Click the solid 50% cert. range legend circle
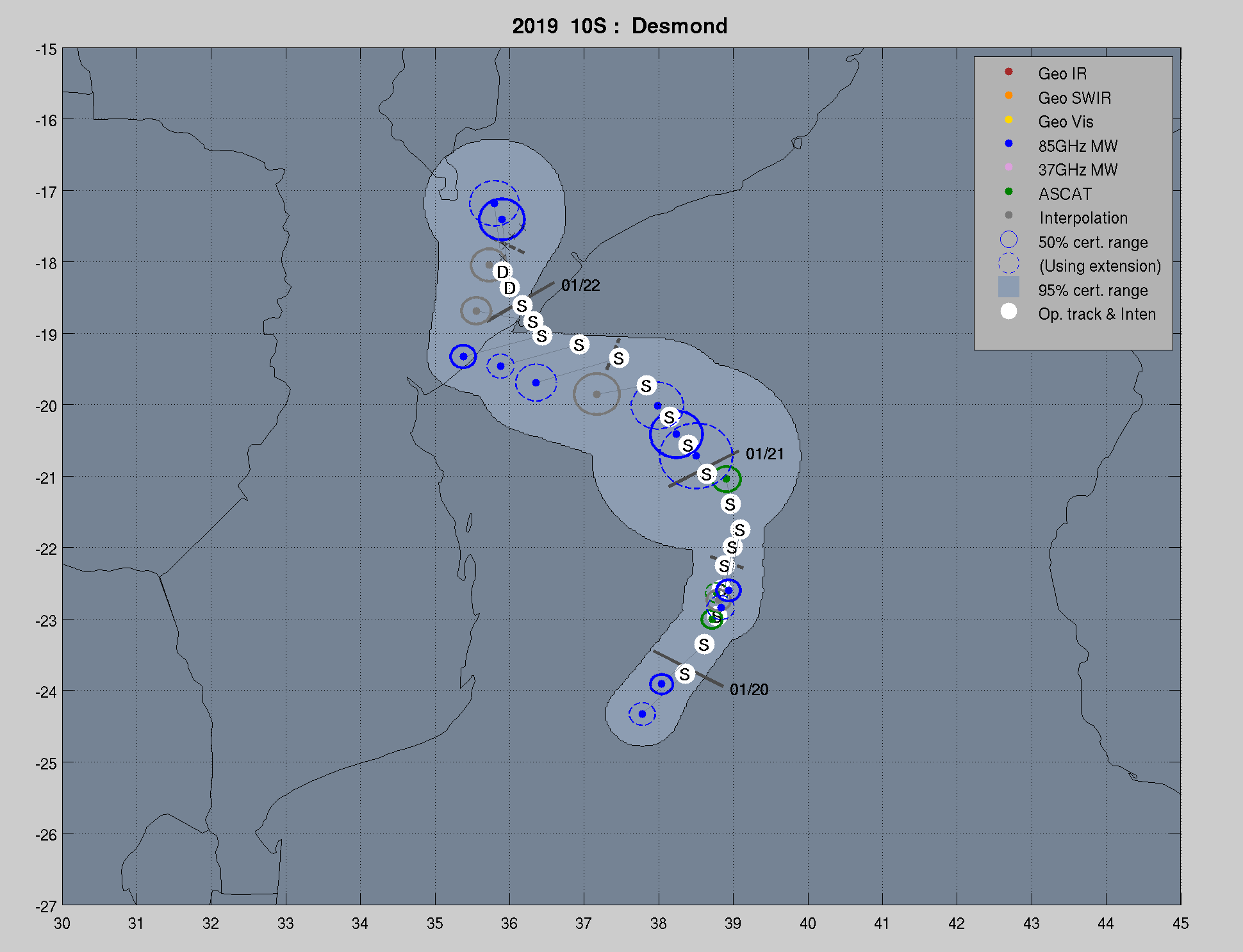1243x952 pixels. coord(1008,240)
